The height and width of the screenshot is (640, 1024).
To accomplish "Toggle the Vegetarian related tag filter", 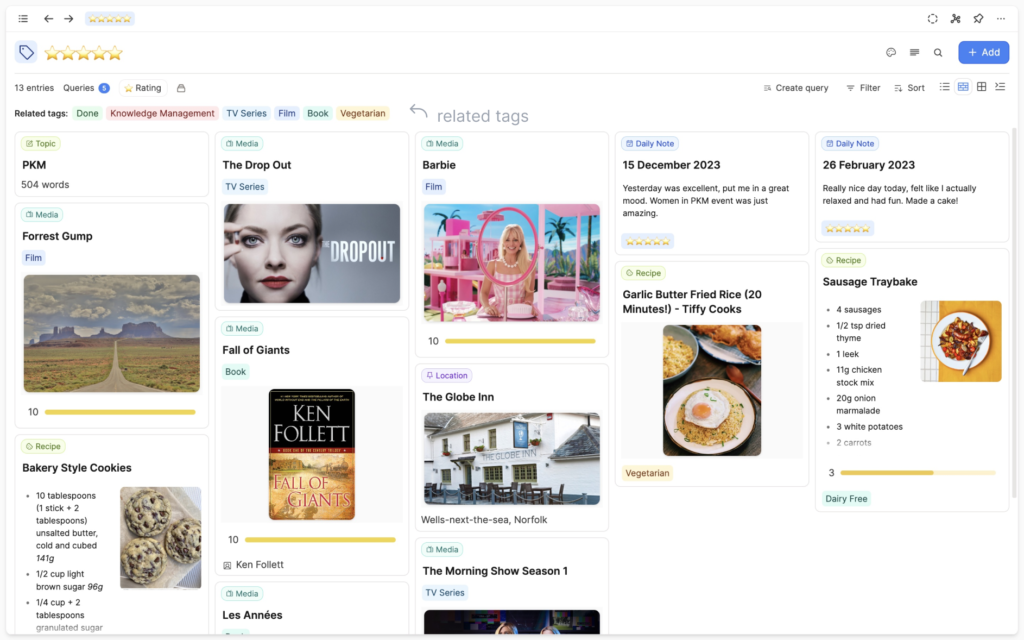I will tap(363, 113).
